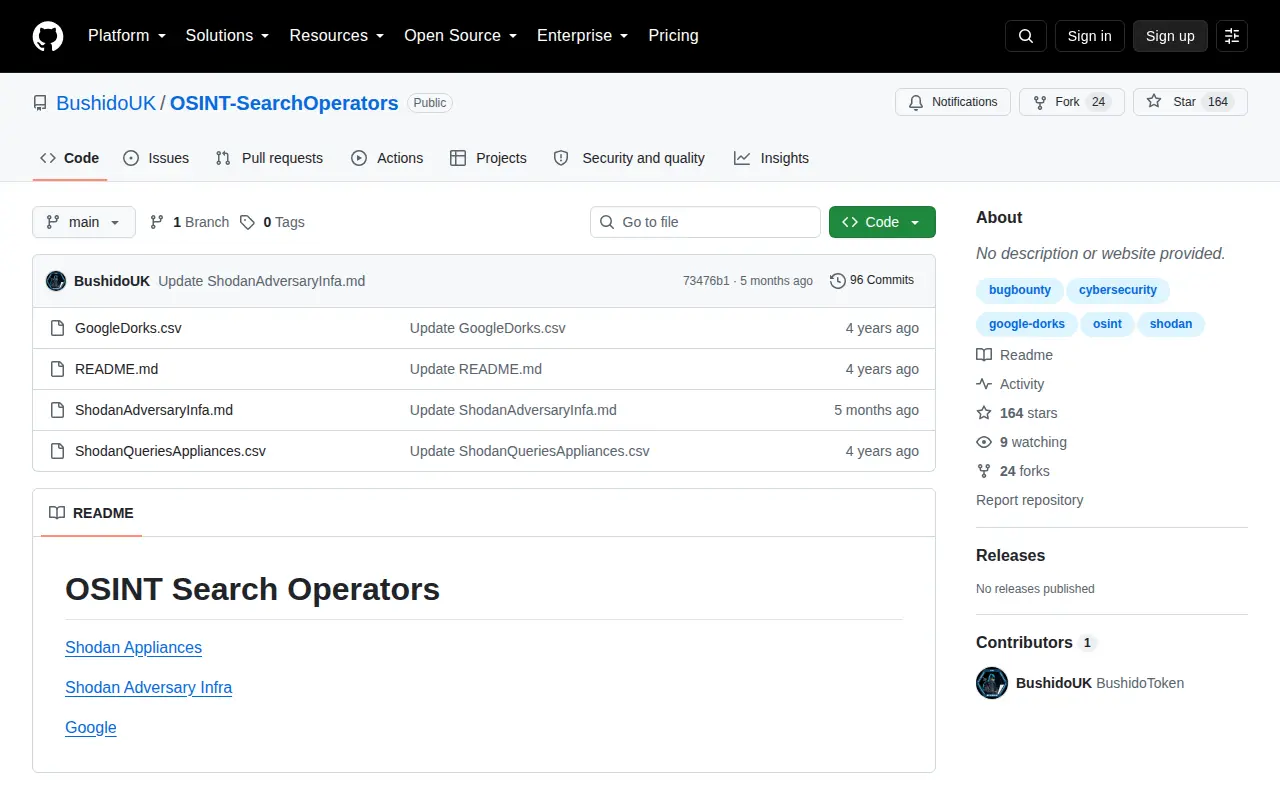Switch to the Issues tab
The image size is (1280, 800).
(156, 158)
